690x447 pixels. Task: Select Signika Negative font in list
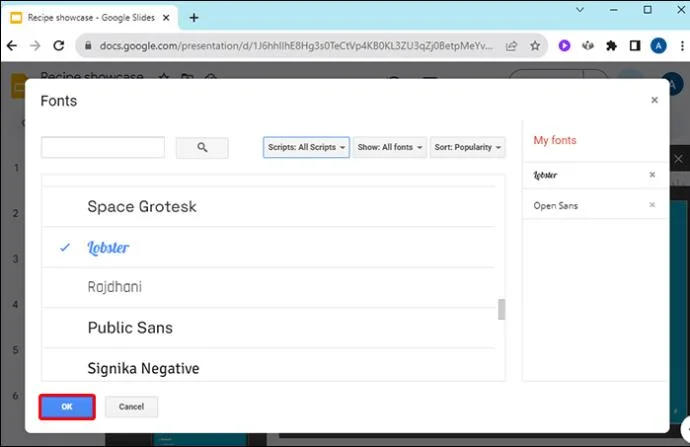coord(269,365)
